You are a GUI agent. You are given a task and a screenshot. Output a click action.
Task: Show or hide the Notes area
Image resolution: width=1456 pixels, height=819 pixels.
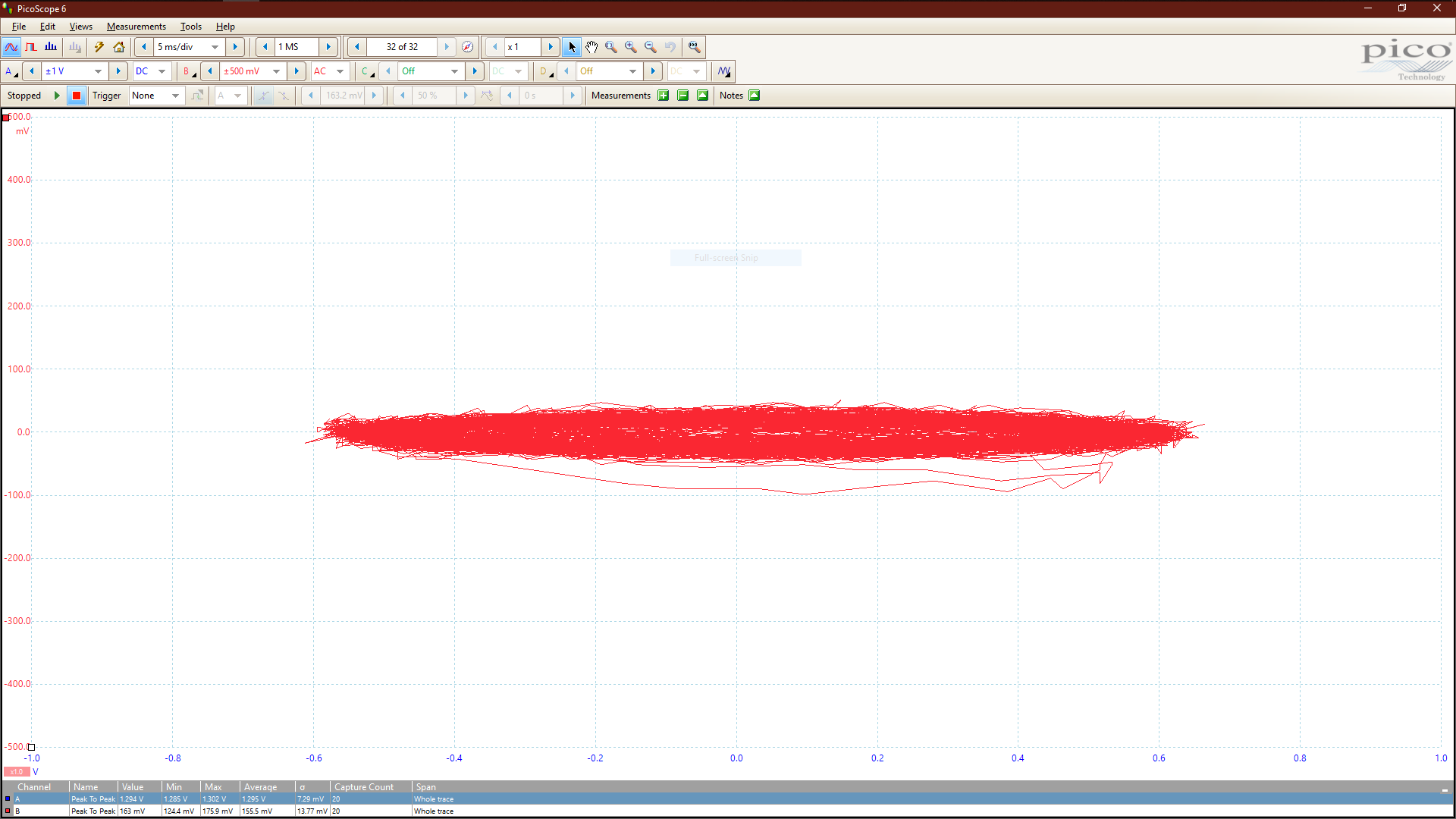(x=754, y=96)
